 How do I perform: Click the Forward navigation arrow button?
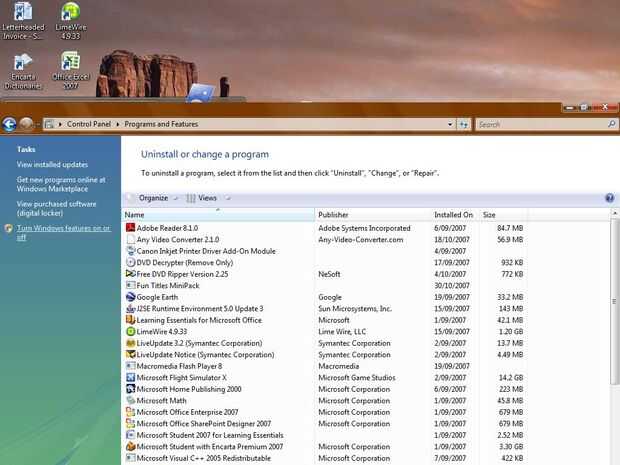26,124
